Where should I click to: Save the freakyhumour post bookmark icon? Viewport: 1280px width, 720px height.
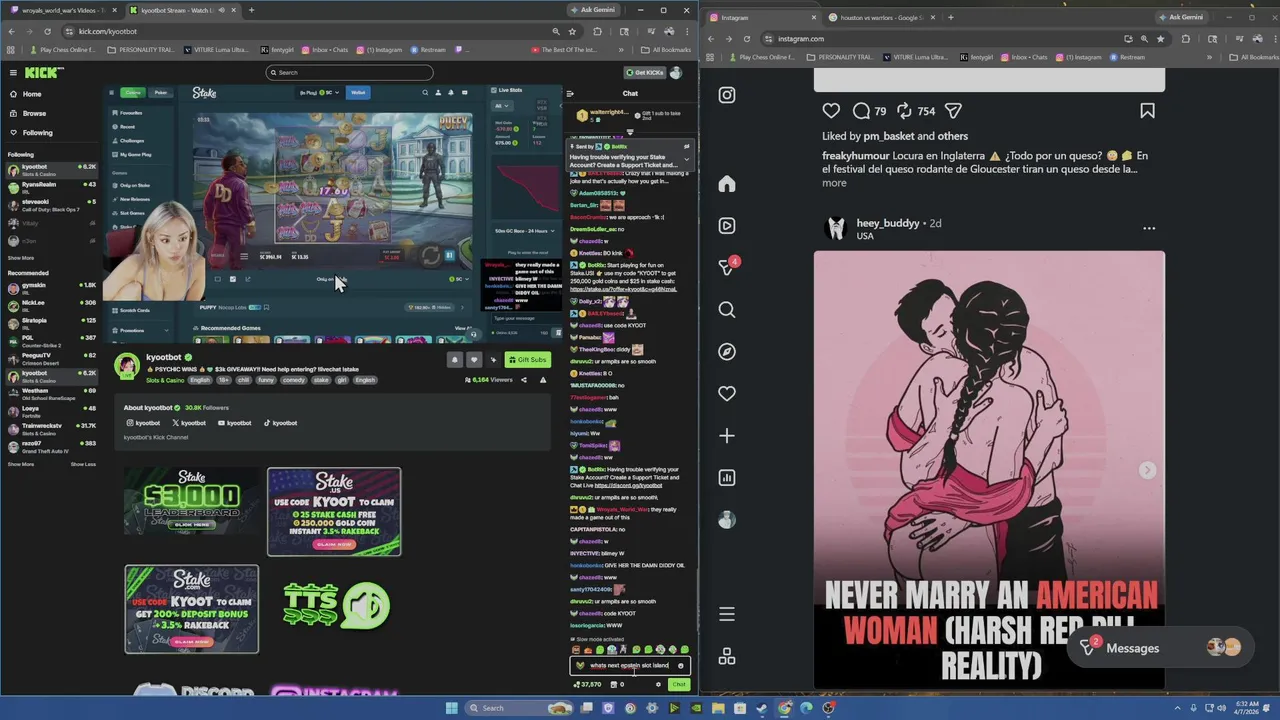[1147, 111]
